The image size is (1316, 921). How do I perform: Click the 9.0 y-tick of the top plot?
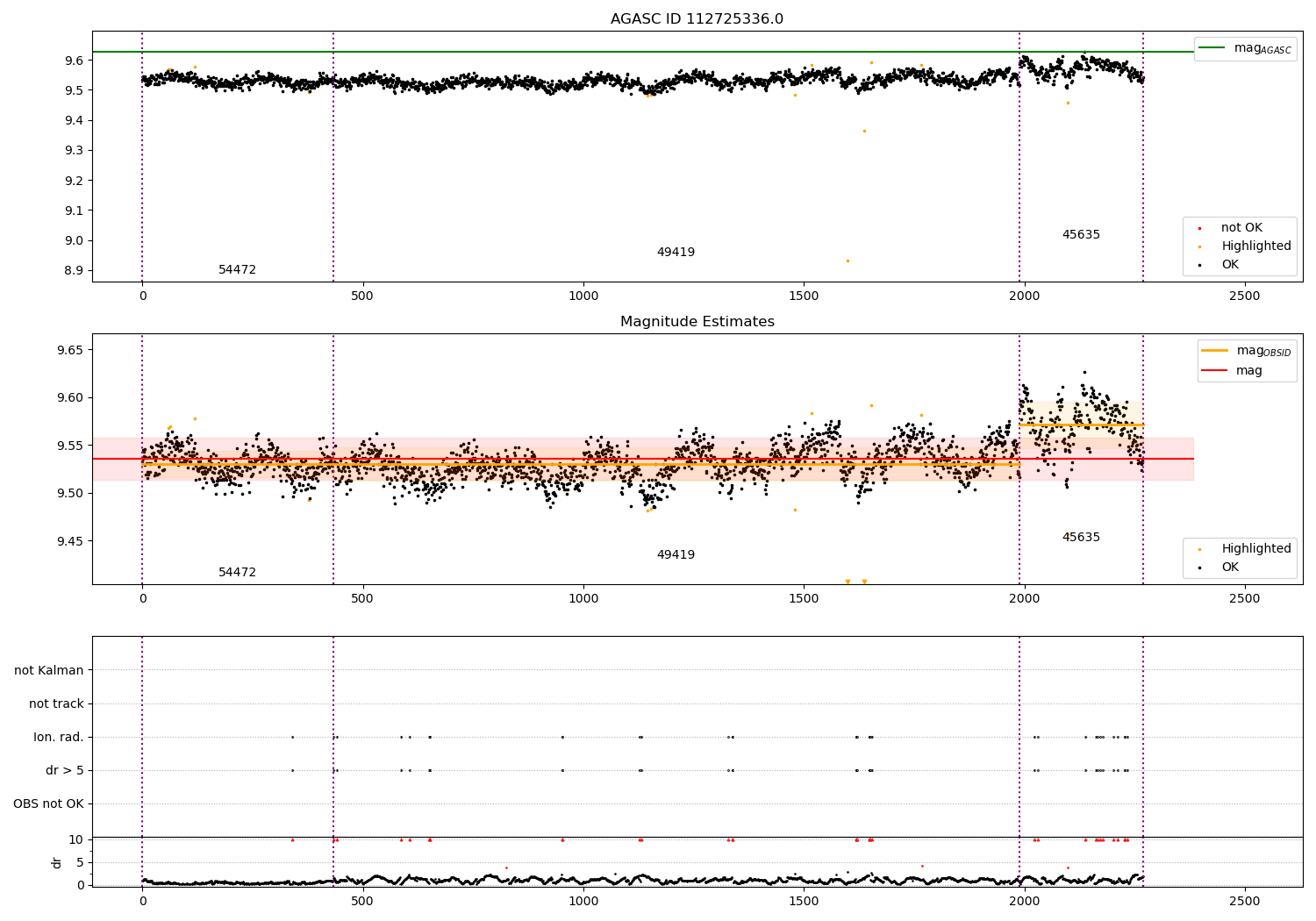pos(75,240)
